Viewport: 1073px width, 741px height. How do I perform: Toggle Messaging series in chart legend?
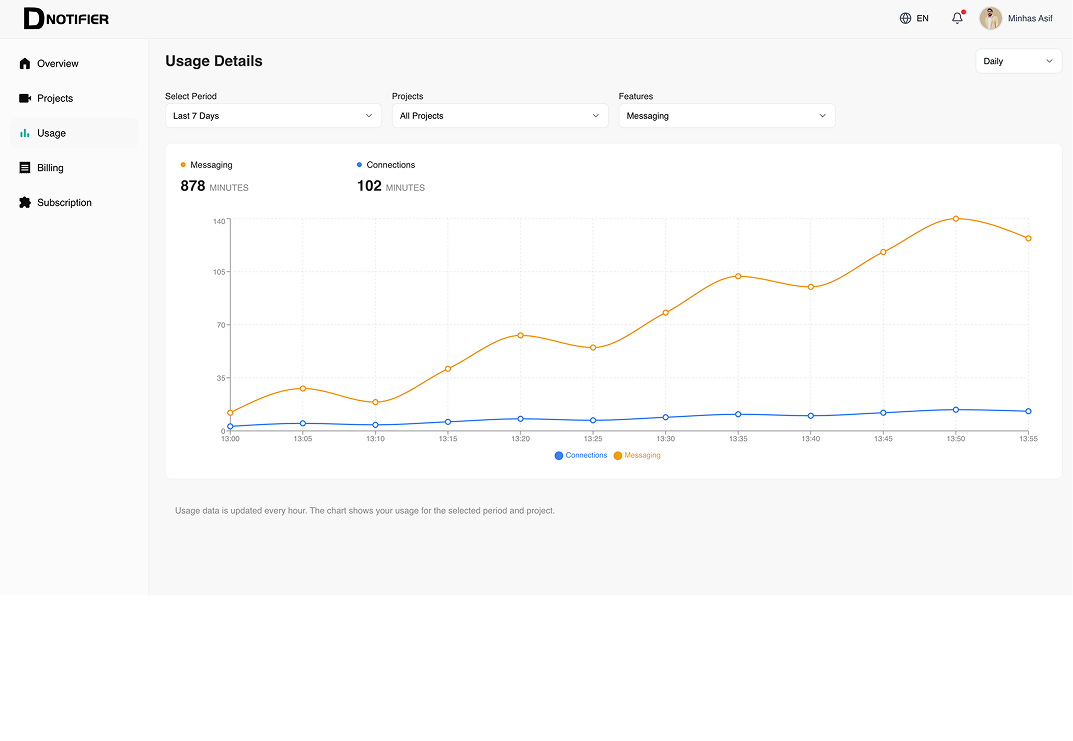[x=637, y=456]
